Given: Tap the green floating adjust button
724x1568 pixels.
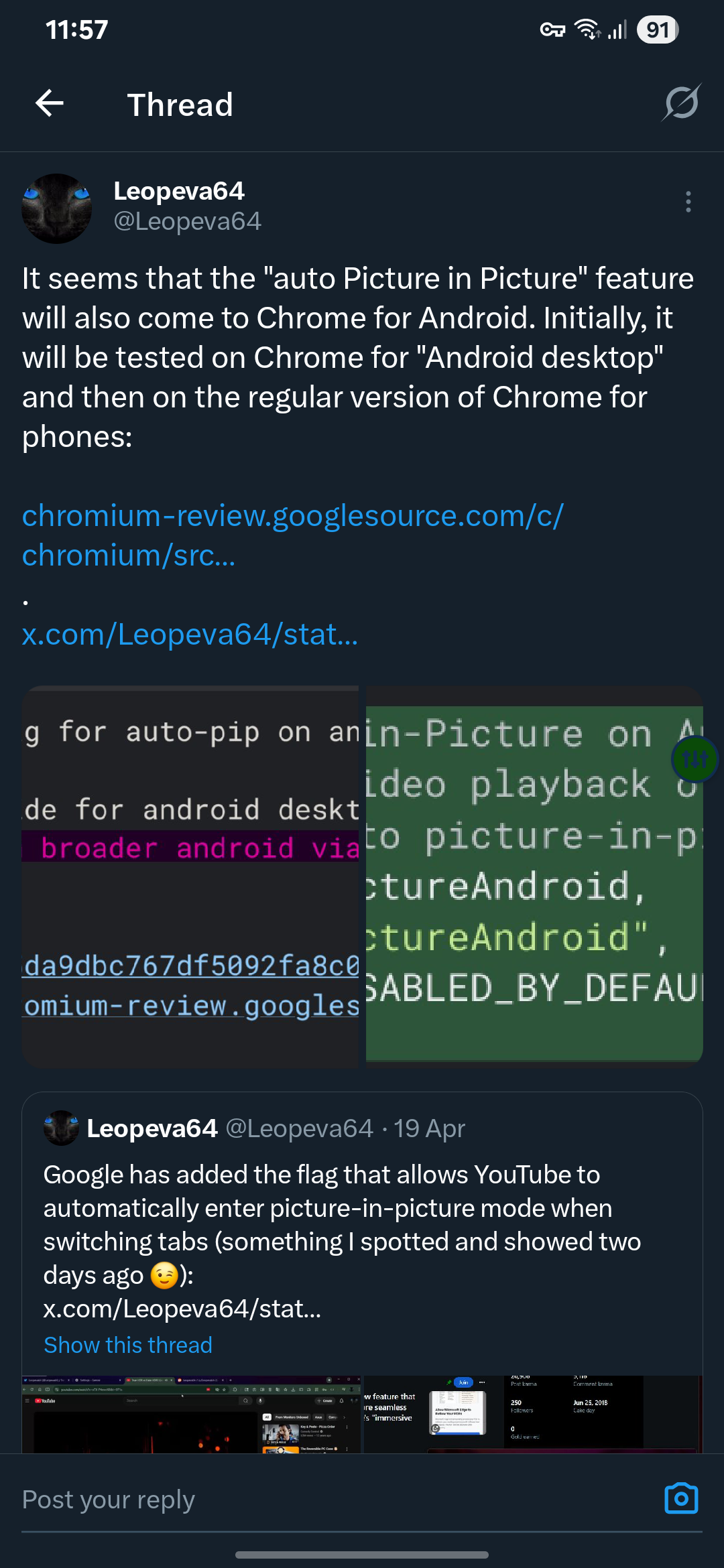Looking at the screenshot, I should pos(695,759).
